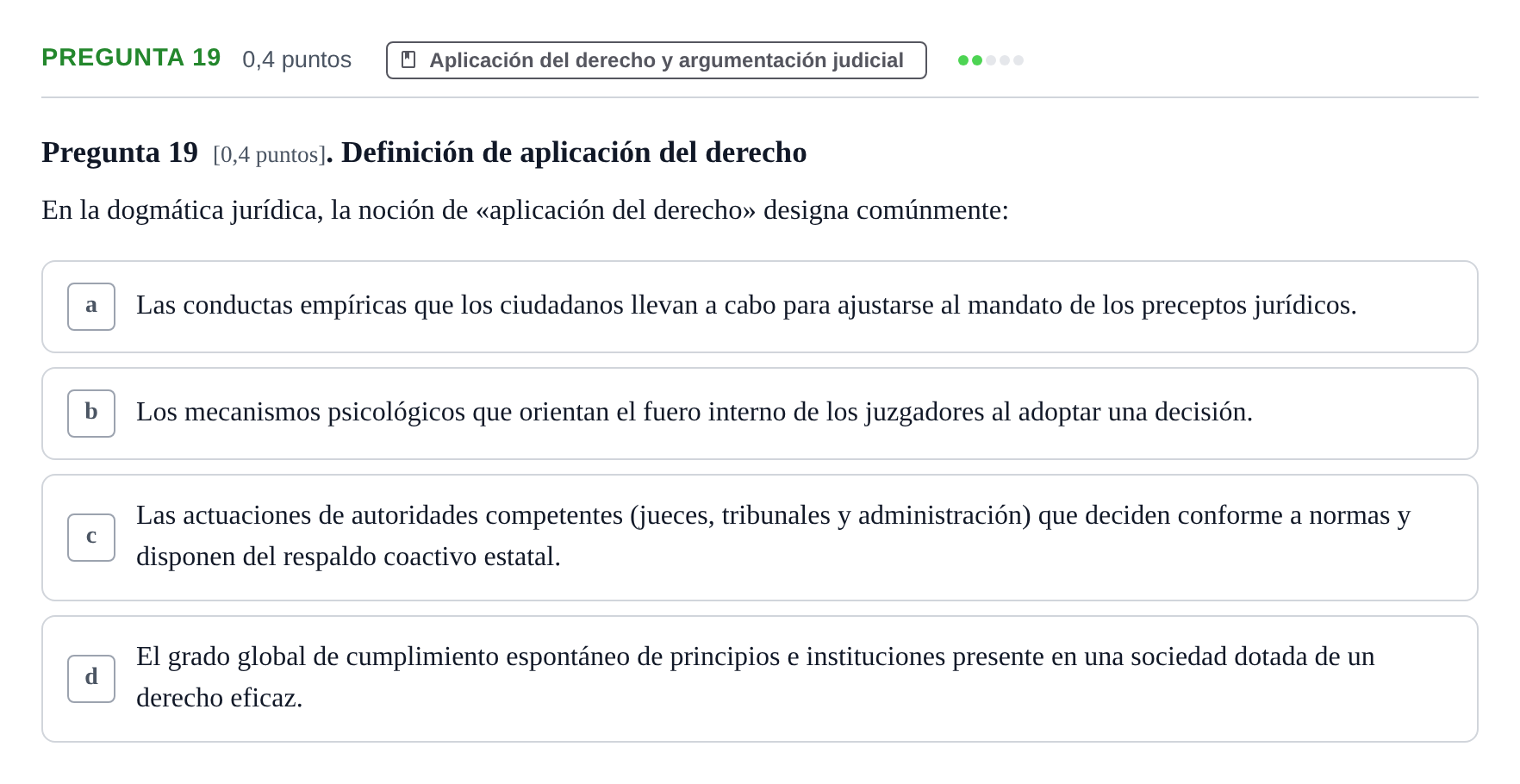The height and width of the screenshot is (784, 1520).
Task: Choose the answer about 'autoridades competentes' actions
Action: pos(760,538)
